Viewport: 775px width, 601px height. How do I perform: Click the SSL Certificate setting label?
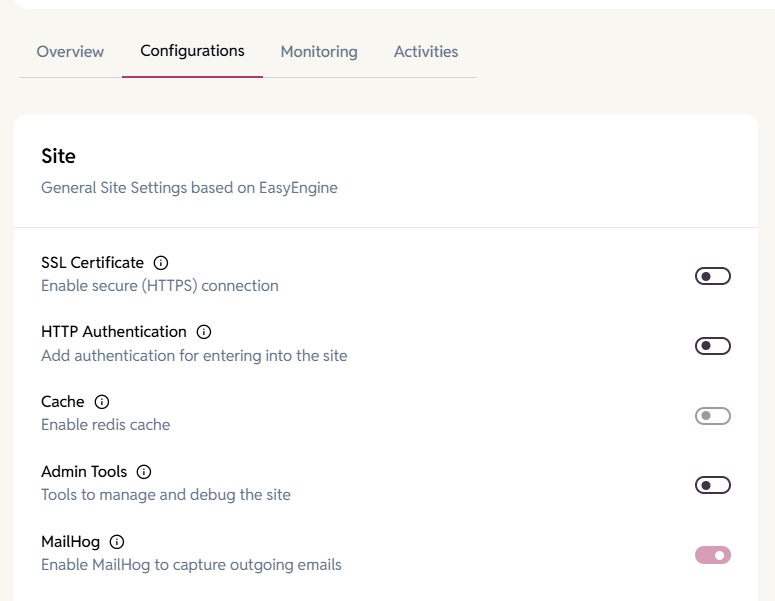(92, 263)
